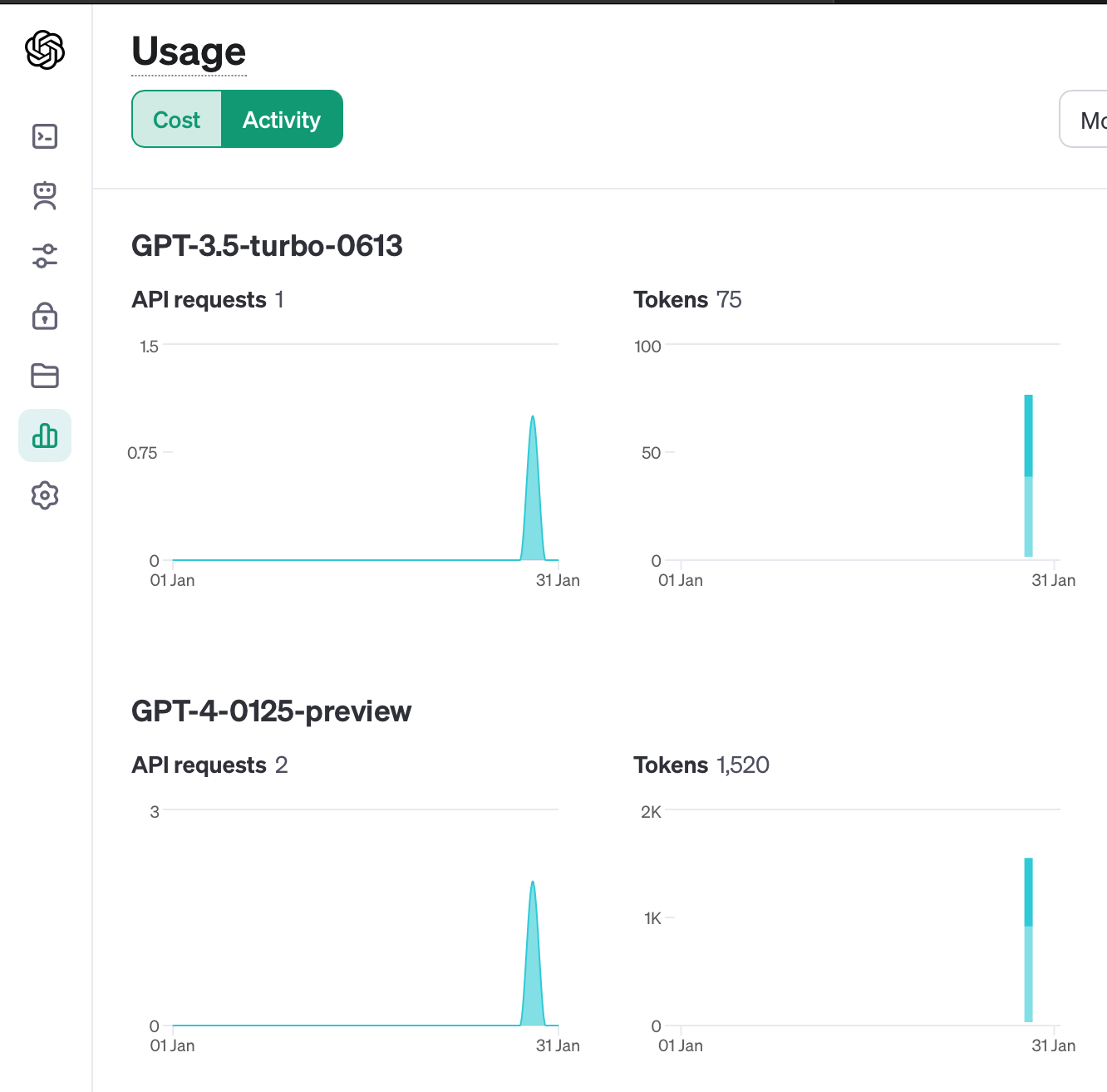Open the API keys lock icon
Image resolution: width=1107 pixels, height=1092 pixels.
pyautogui.click(x=45, y=316)
